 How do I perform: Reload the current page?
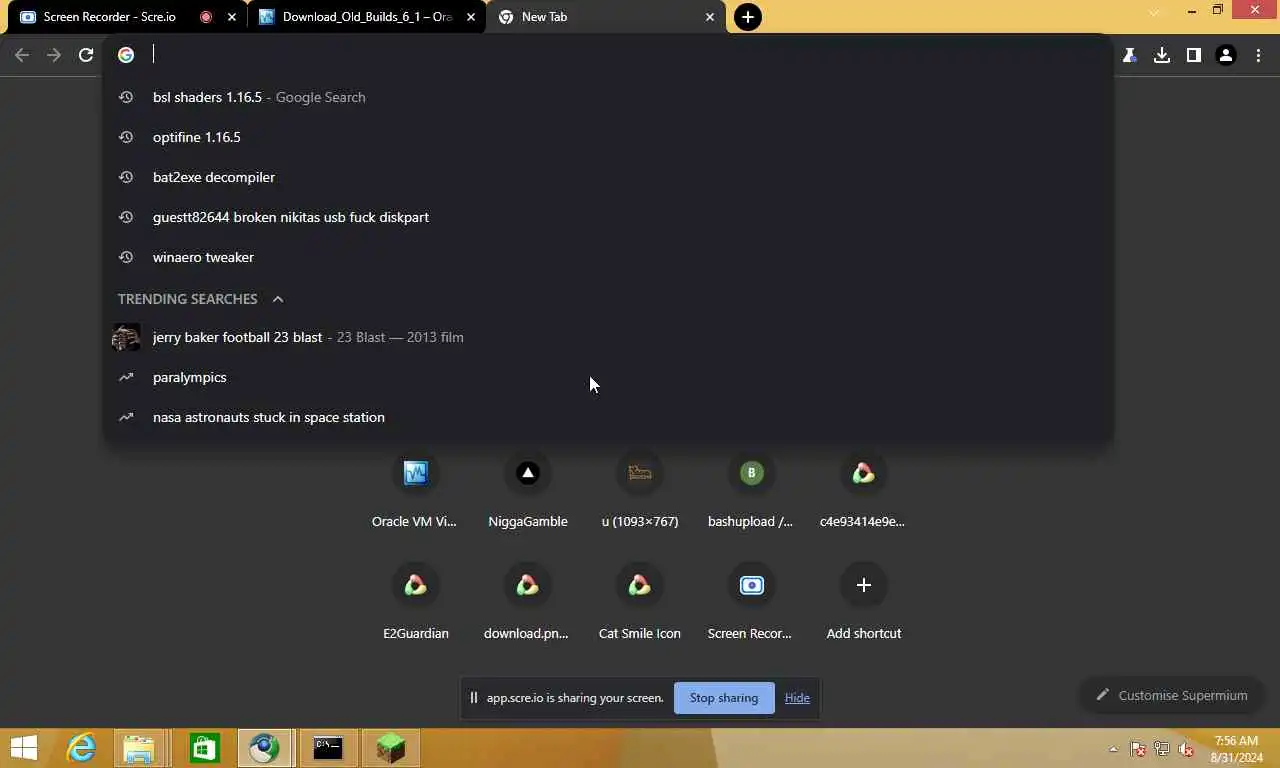(x=86, y=55)
